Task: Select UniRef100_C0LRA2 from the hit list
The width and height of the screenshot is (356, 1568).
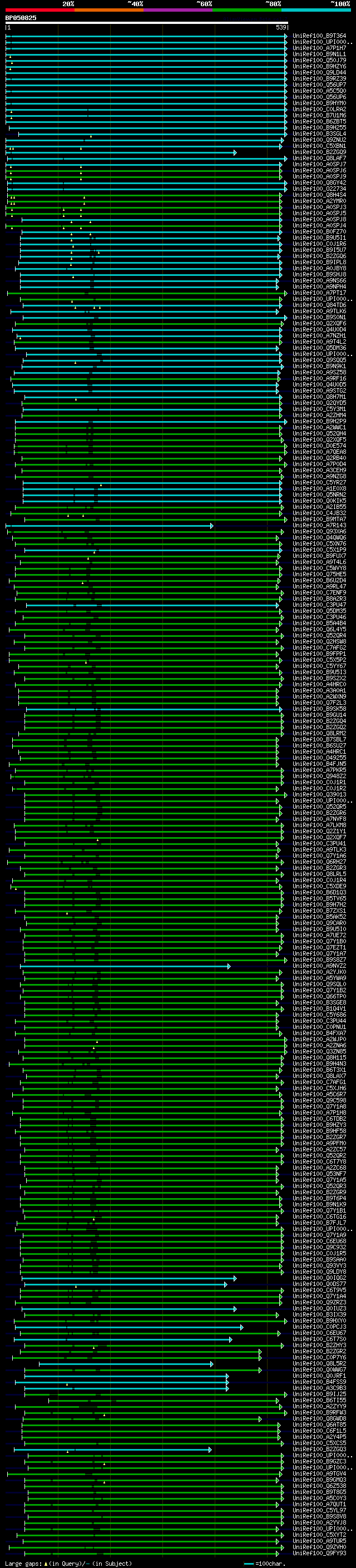Action: point(319,109)
